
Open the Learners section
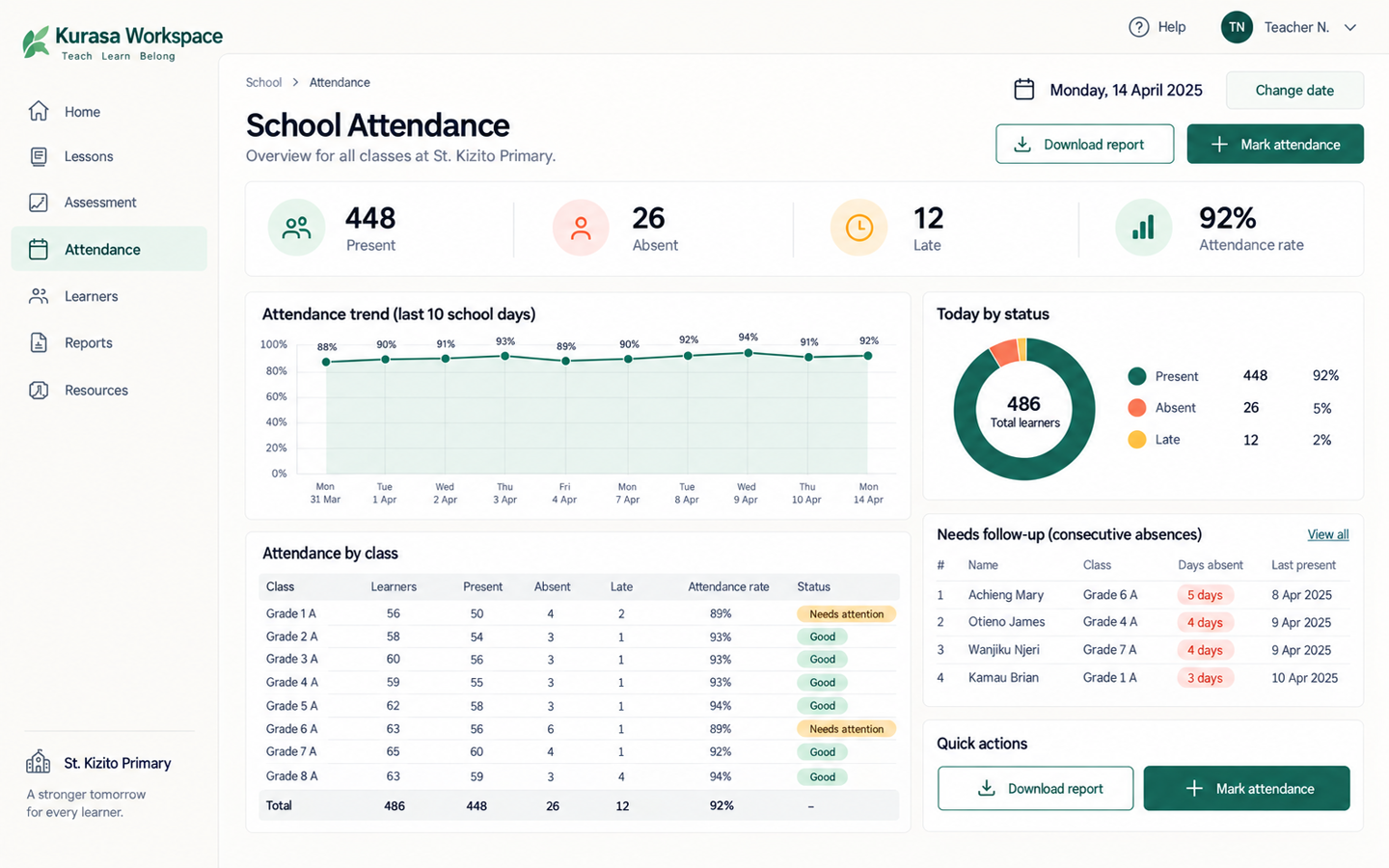pyautogui.click(x=109, y=296)
